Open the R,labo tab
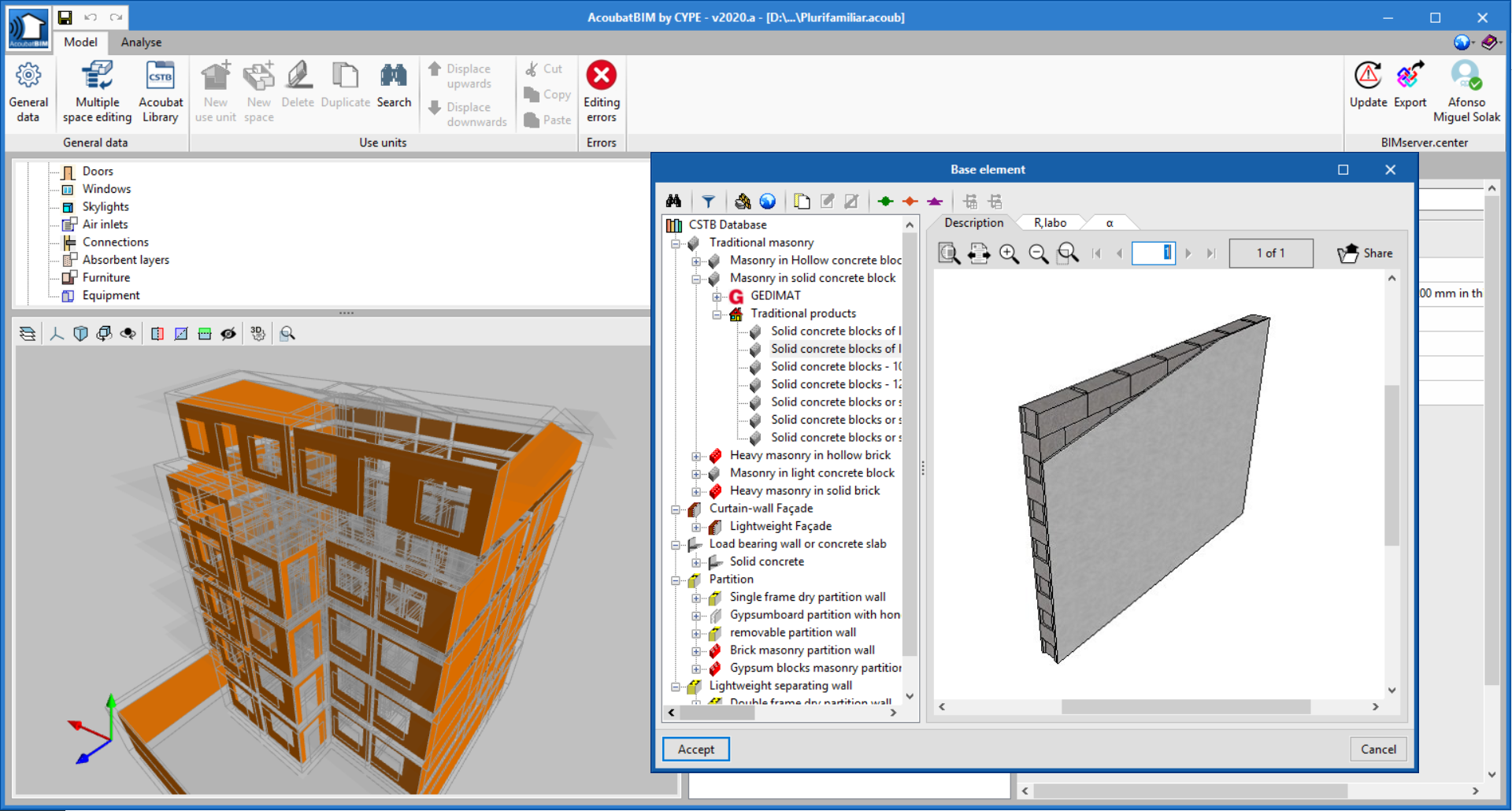 tap(1050, 222)
